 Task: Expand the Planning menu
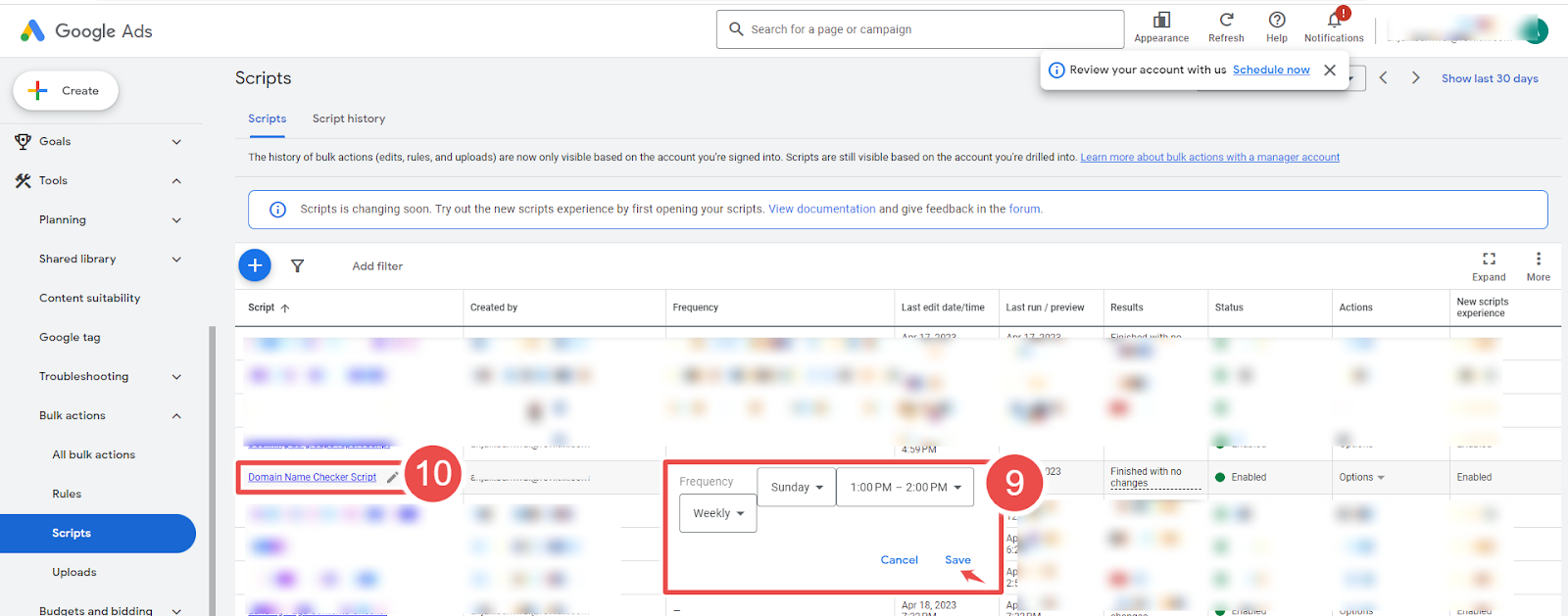pyautogui.click(x=176, y=220)
